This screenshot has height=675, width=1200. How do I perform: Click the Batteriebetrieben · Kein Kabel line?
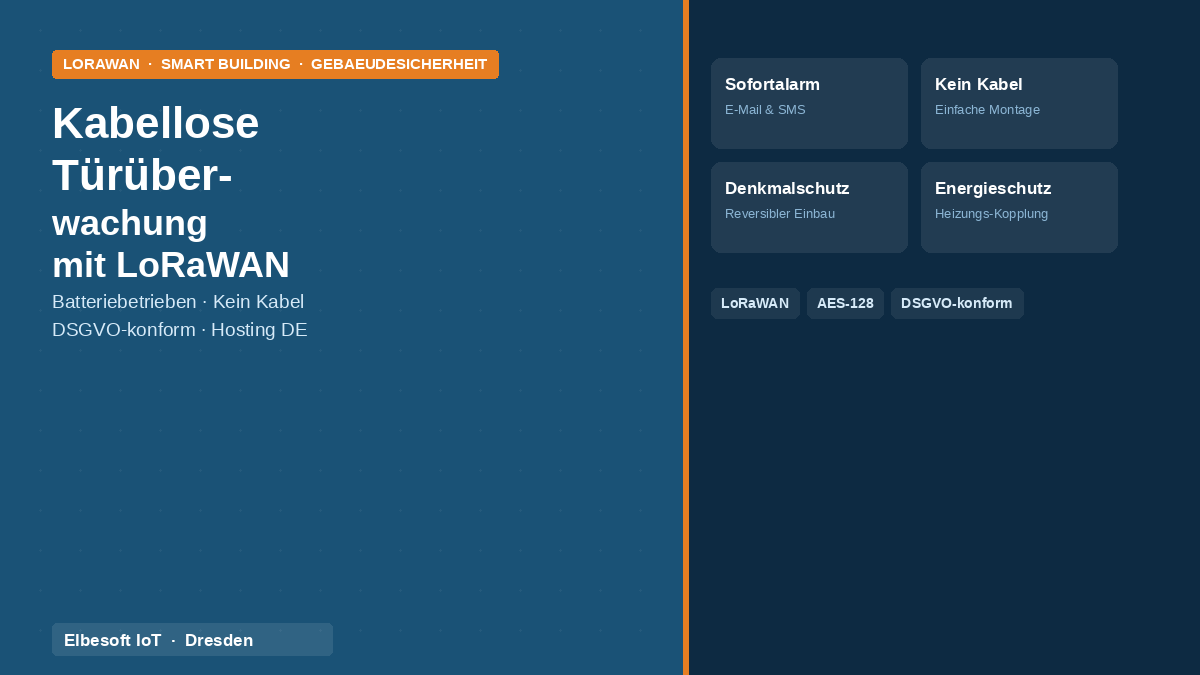click(x=178, y=302)
